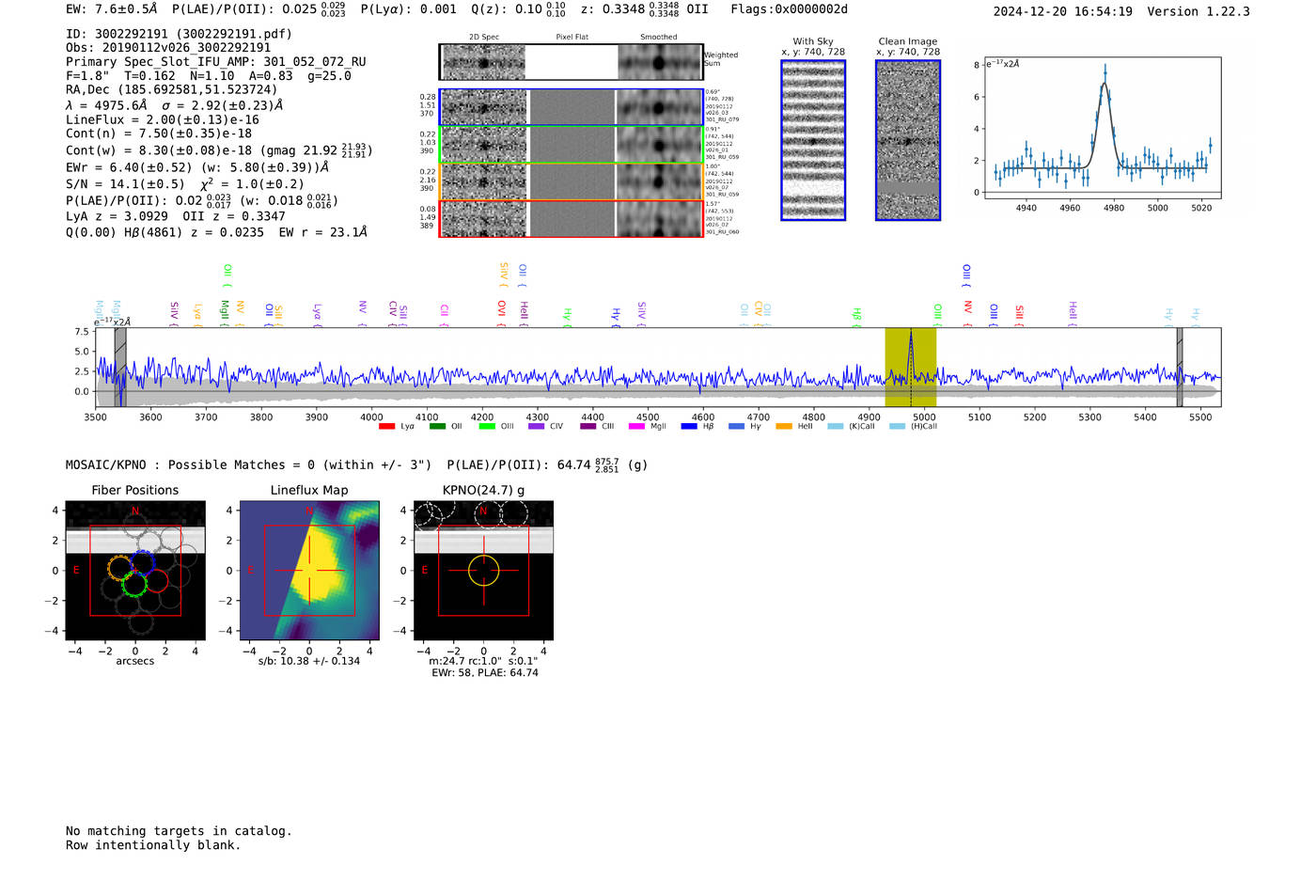This screenshot has width=1316, height=896.
Task: Open the Clean Image cutout
Action: click(908, 140)
